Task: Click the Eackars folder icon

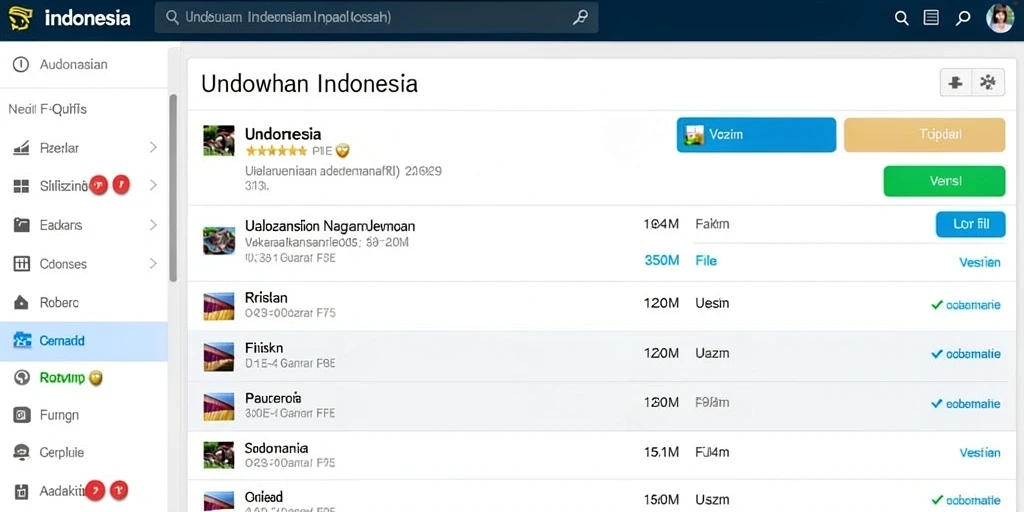Action: tap(21, 225)
